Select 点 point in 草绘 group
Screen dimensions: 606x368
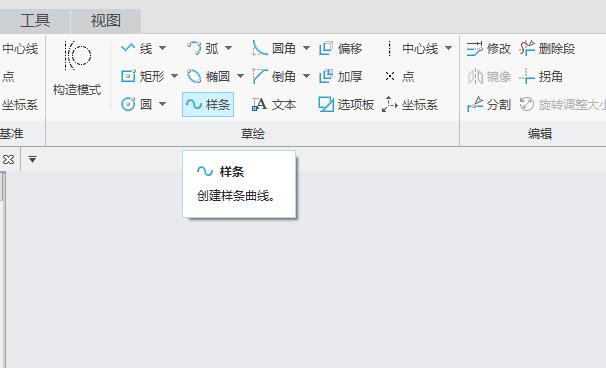(400, 77)
